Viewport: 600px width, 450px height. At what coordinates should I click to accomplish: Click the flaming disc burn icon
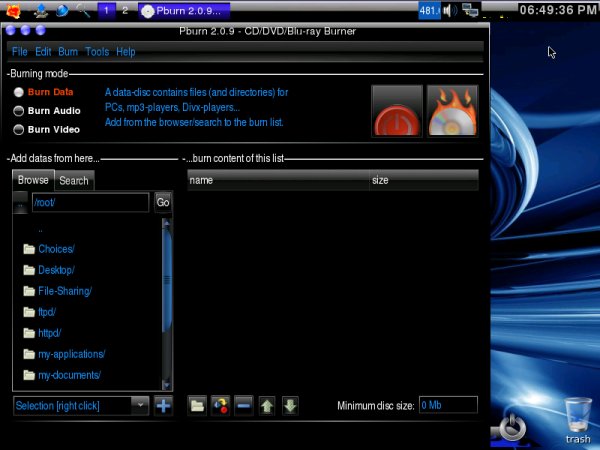pos(452,110)
